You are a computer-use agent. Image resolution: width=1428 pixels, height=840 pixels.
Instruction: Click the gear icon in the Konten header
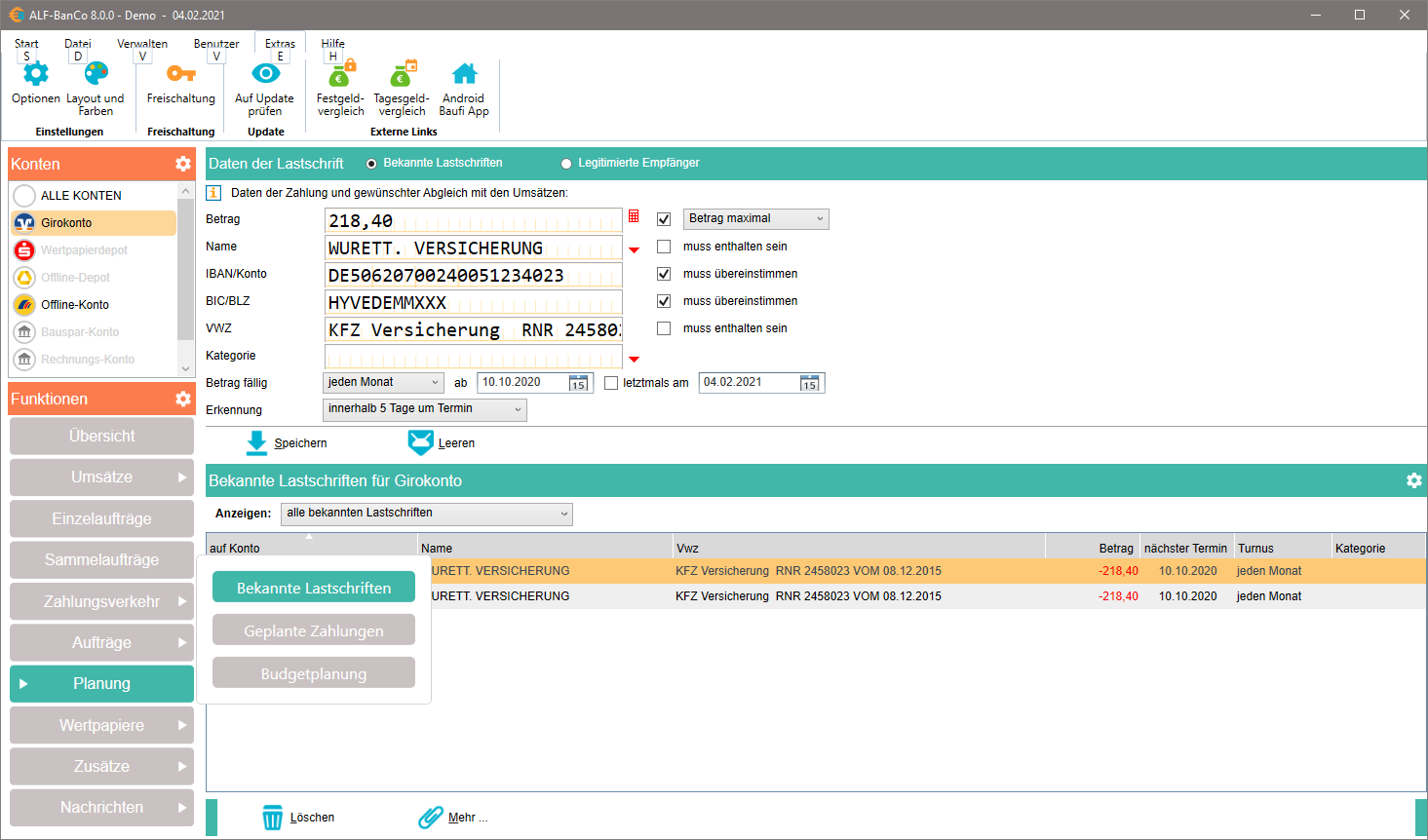click(x=183, y=164)
